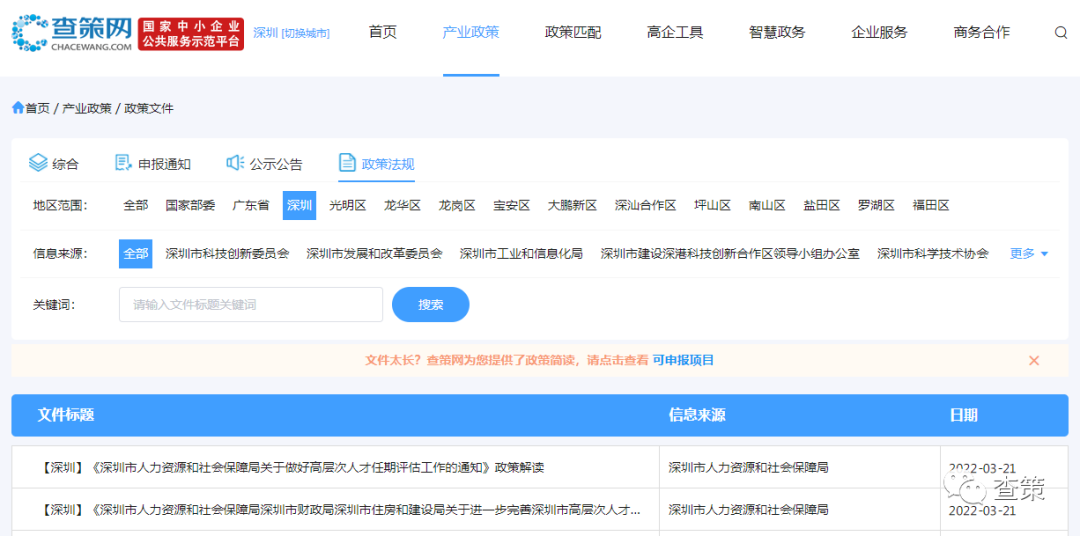The width and height of the screenshot is (1080, 536).
Task: Filter region by 坪山区
Action: [x=712, y=205]
